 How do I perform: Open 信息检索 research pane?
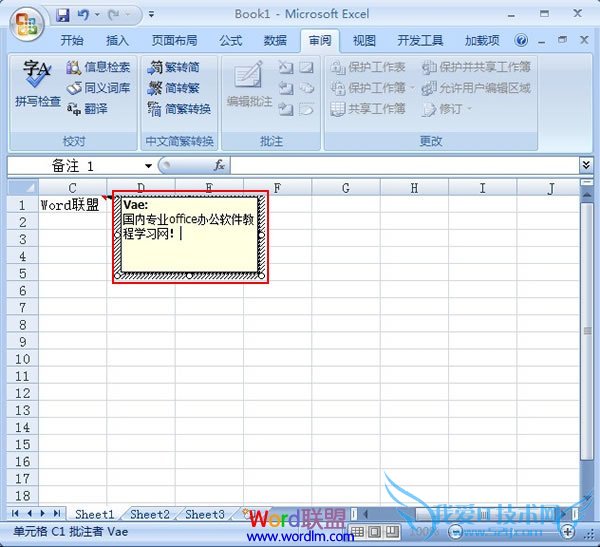point(98,67)
